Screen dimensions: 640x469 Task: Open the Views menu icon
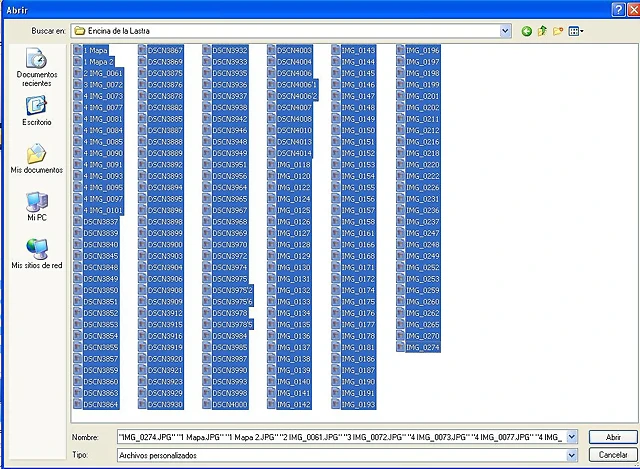tap(576, 31)
